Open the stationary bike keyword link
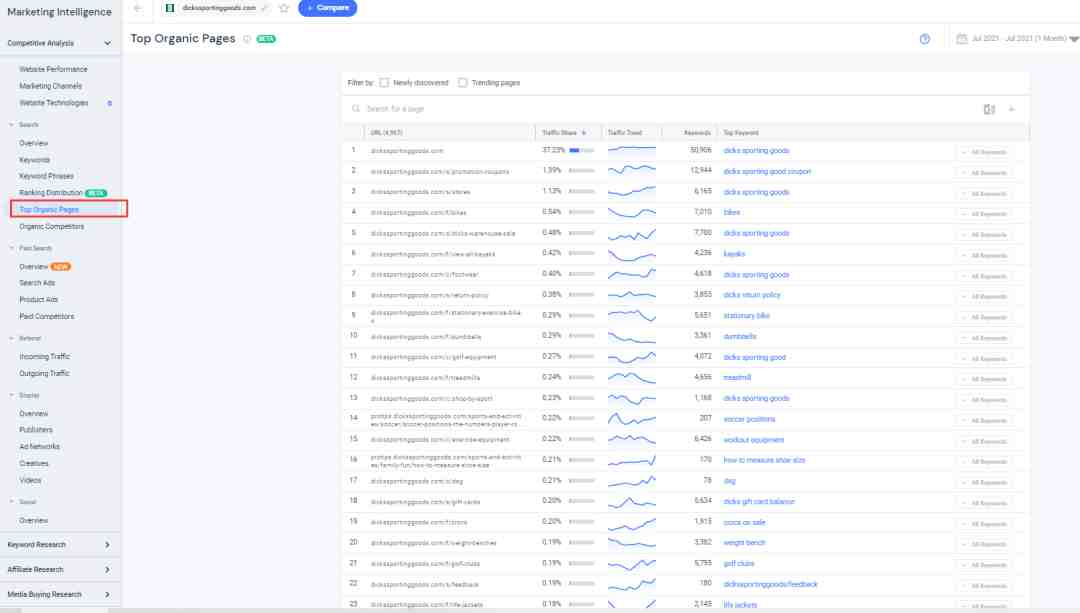The image size is (1080, 613). pyautogui.click(x=747, y=315)
